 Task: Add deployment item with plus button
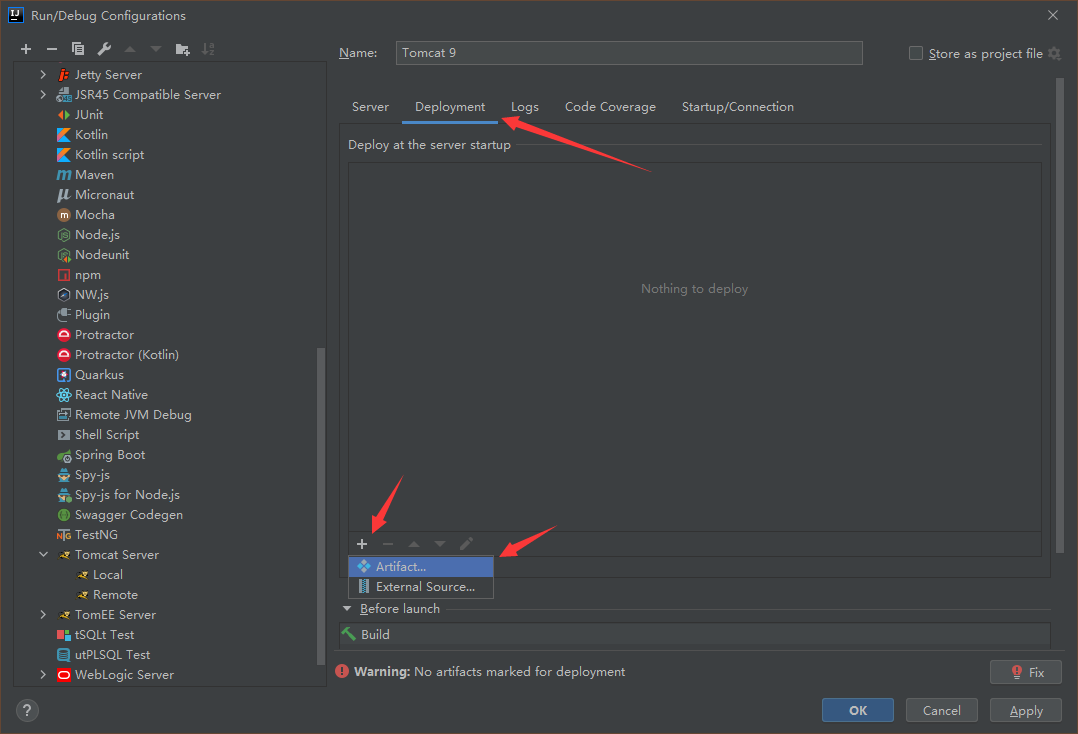(362, 544)
